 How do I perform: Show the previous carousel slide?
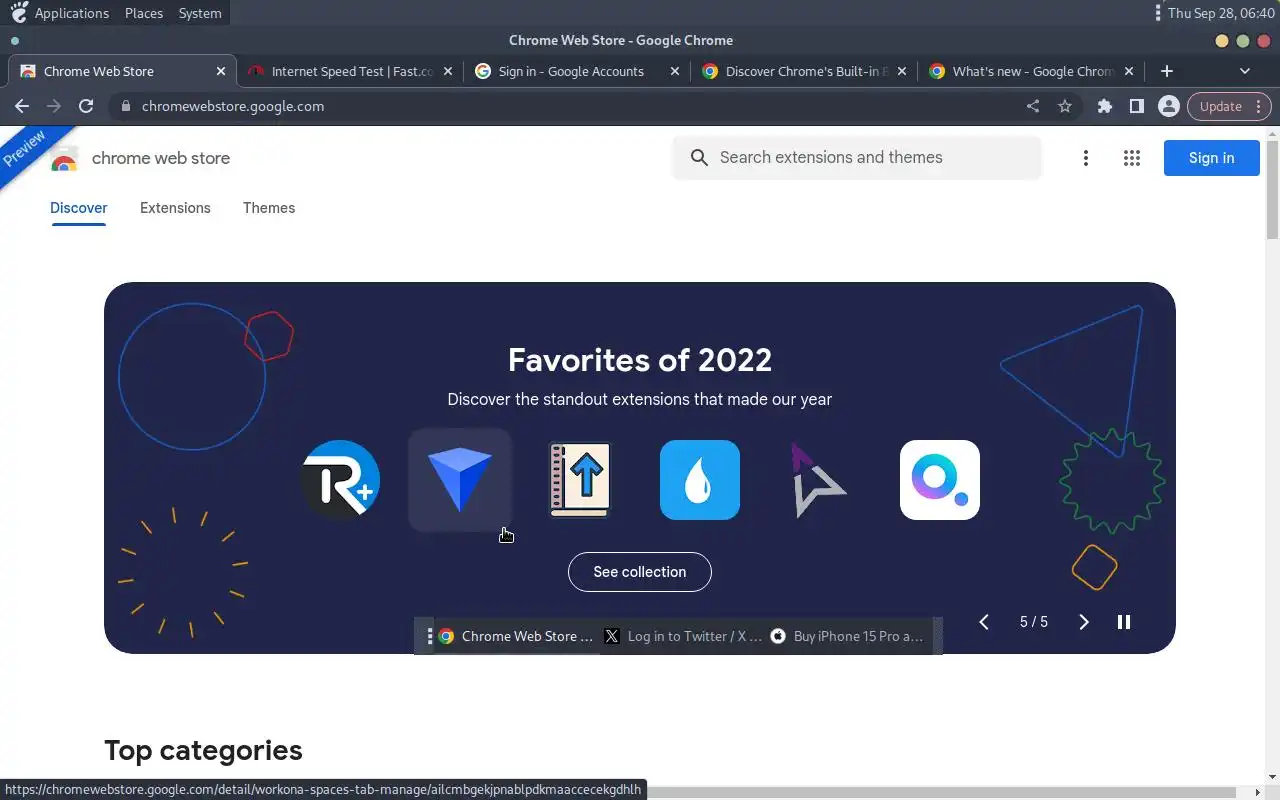tap(984, 622)
